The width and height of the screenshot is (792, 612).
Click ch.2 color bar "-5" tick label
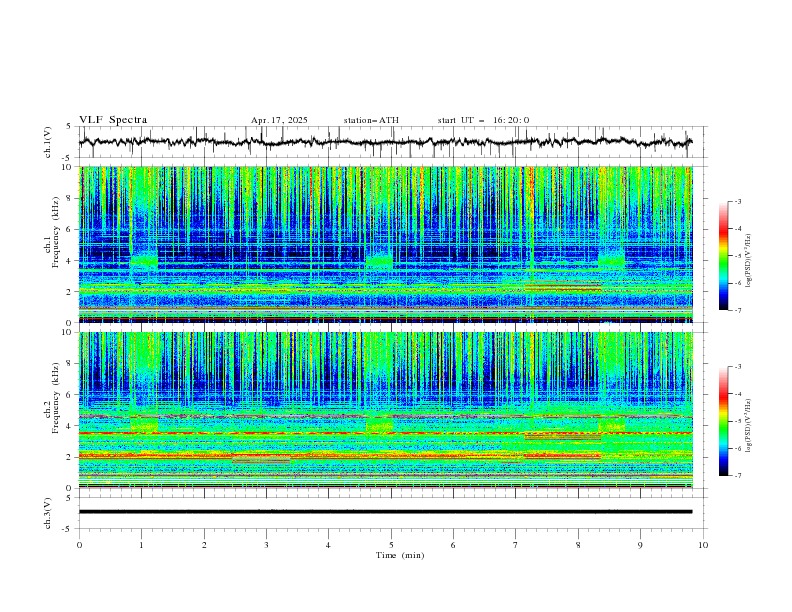[x=737, y=421]
